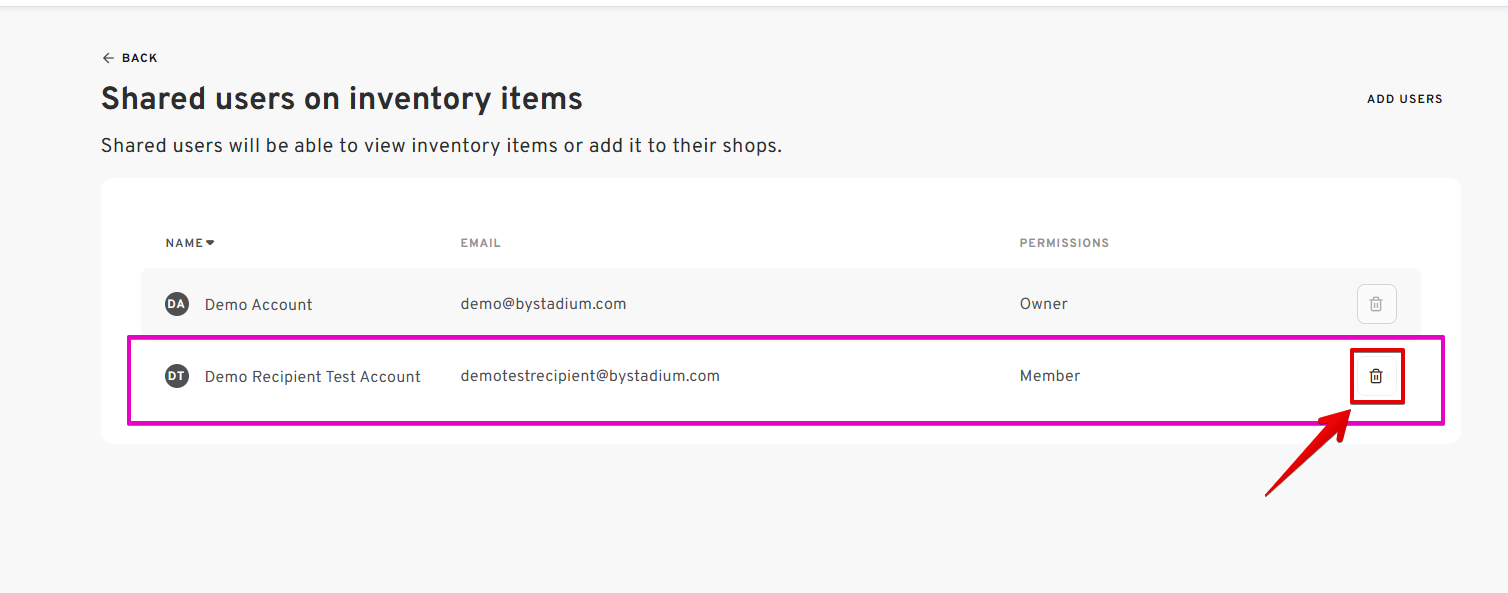Click the EMAIL column header

point(481,243)
